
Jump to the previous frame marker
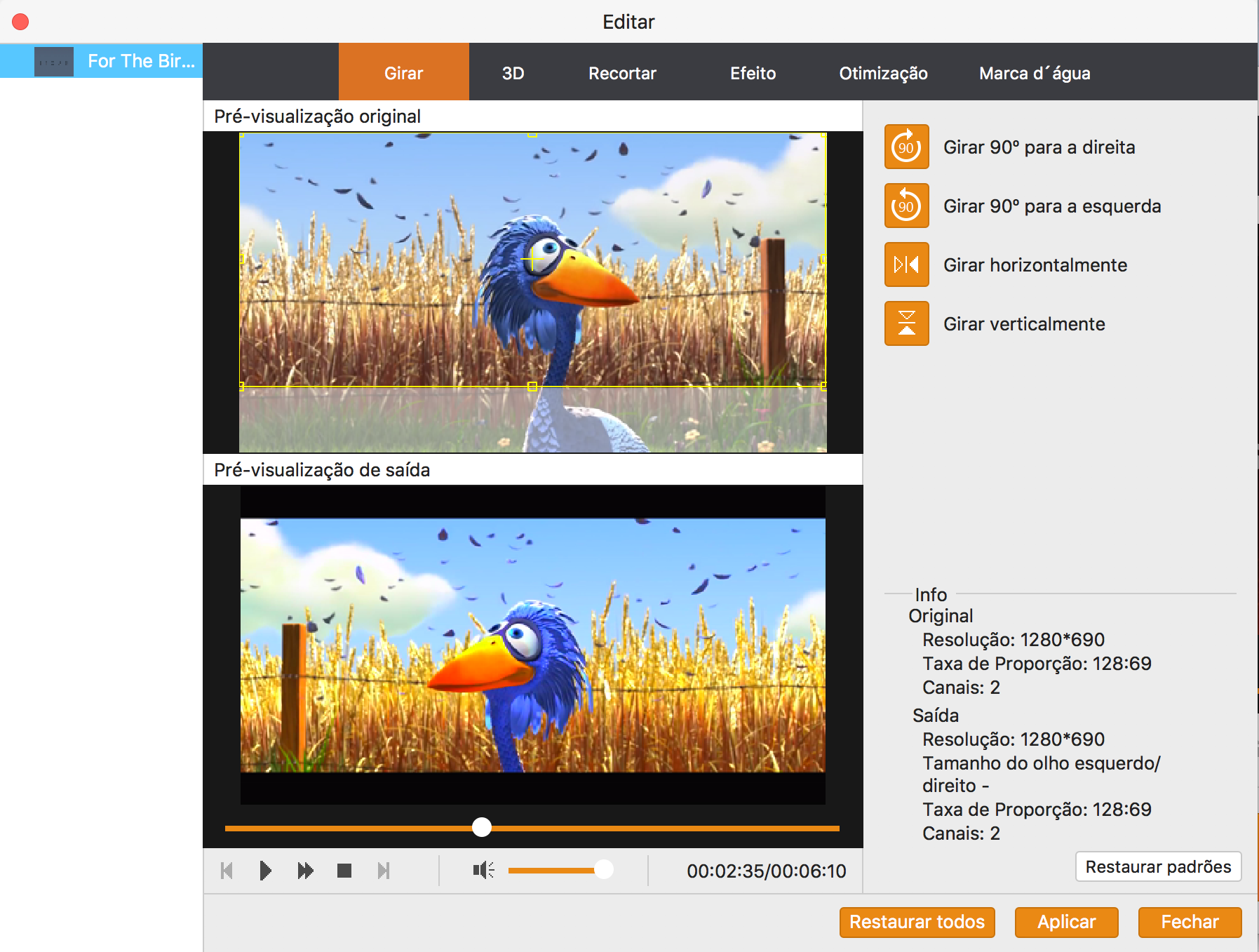point(227,871)
